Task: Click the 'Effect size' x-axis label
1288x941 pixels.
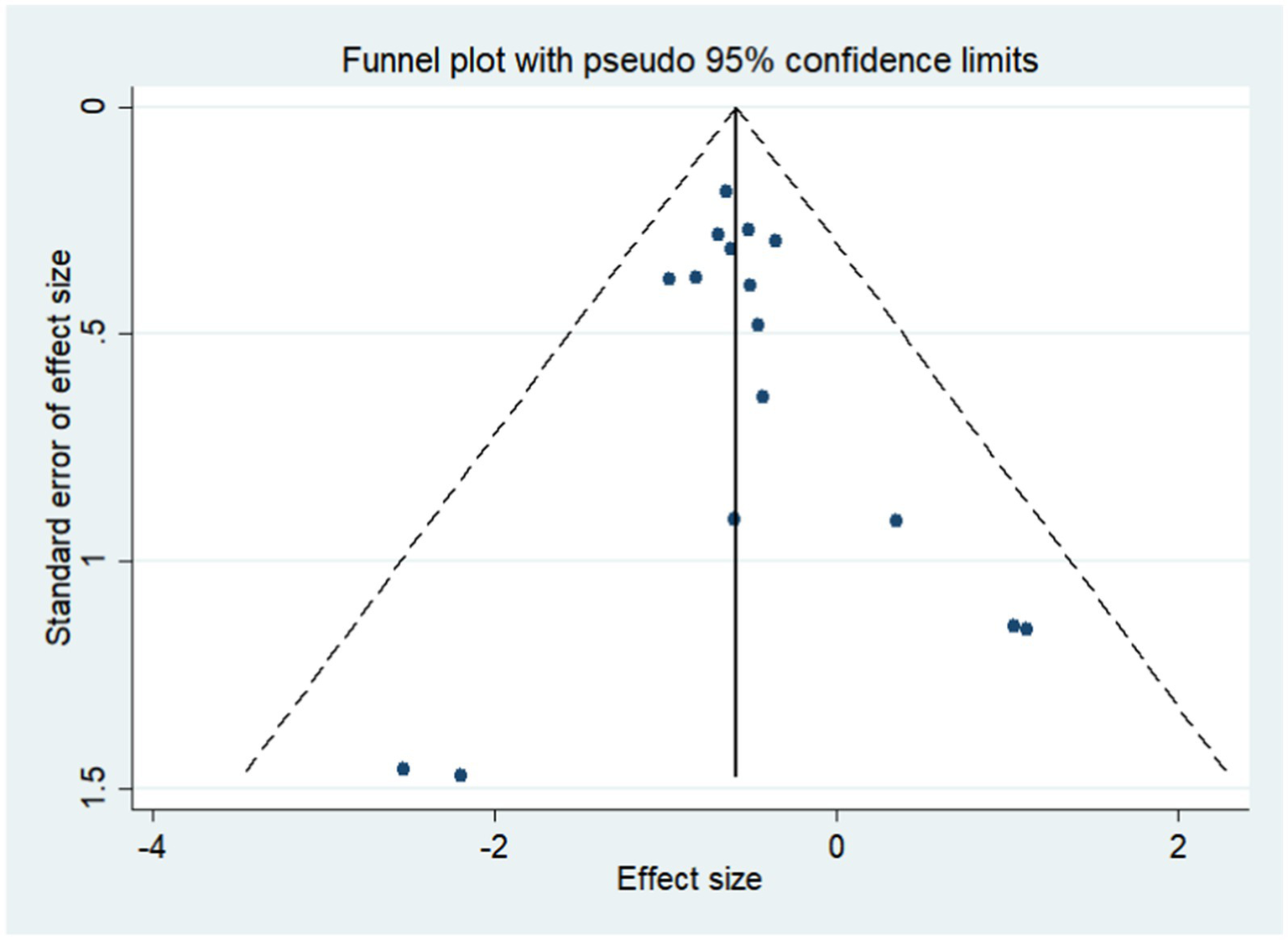Action: (x=689, y=879)
